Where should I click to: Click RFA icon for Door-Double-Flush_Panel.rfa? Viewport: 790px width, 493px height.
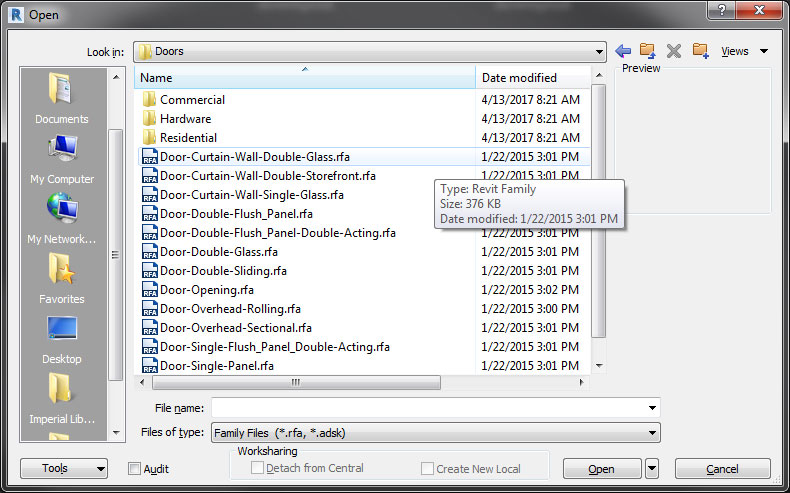[150, 214]
